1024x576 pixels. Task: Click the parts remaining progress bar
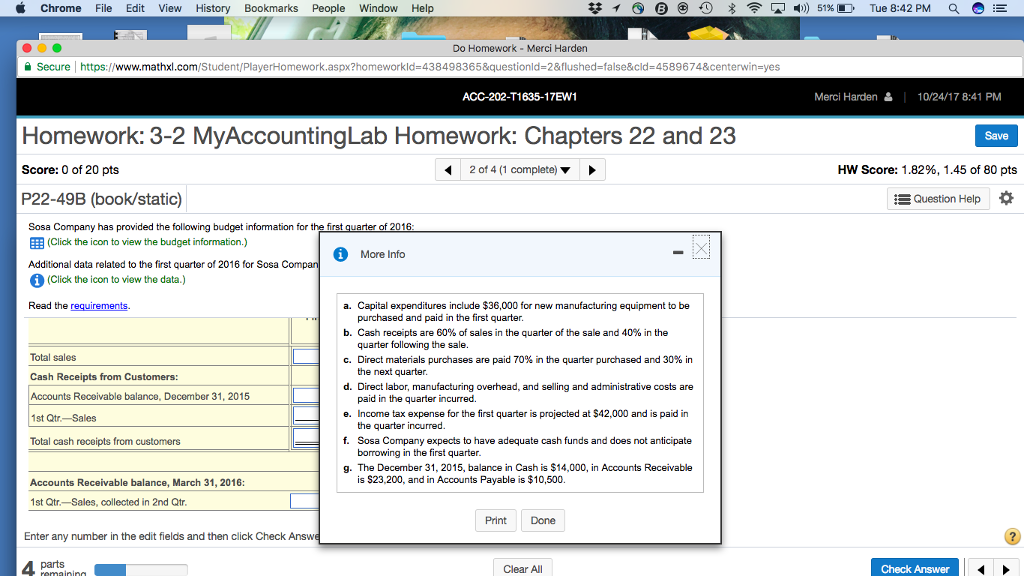tap(141, 569)
